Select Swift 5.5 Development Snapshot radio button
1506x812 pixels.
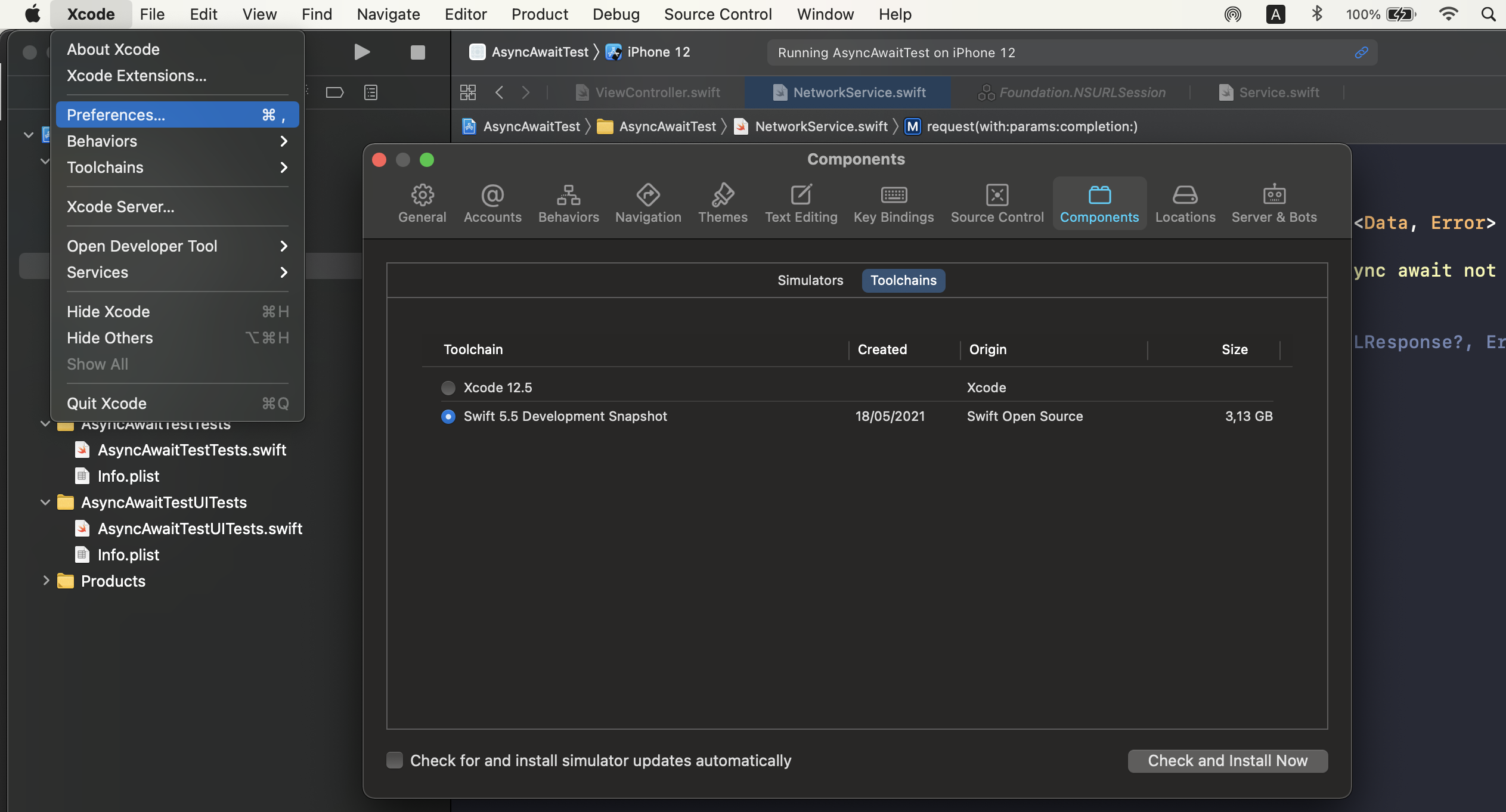[448, 417]
